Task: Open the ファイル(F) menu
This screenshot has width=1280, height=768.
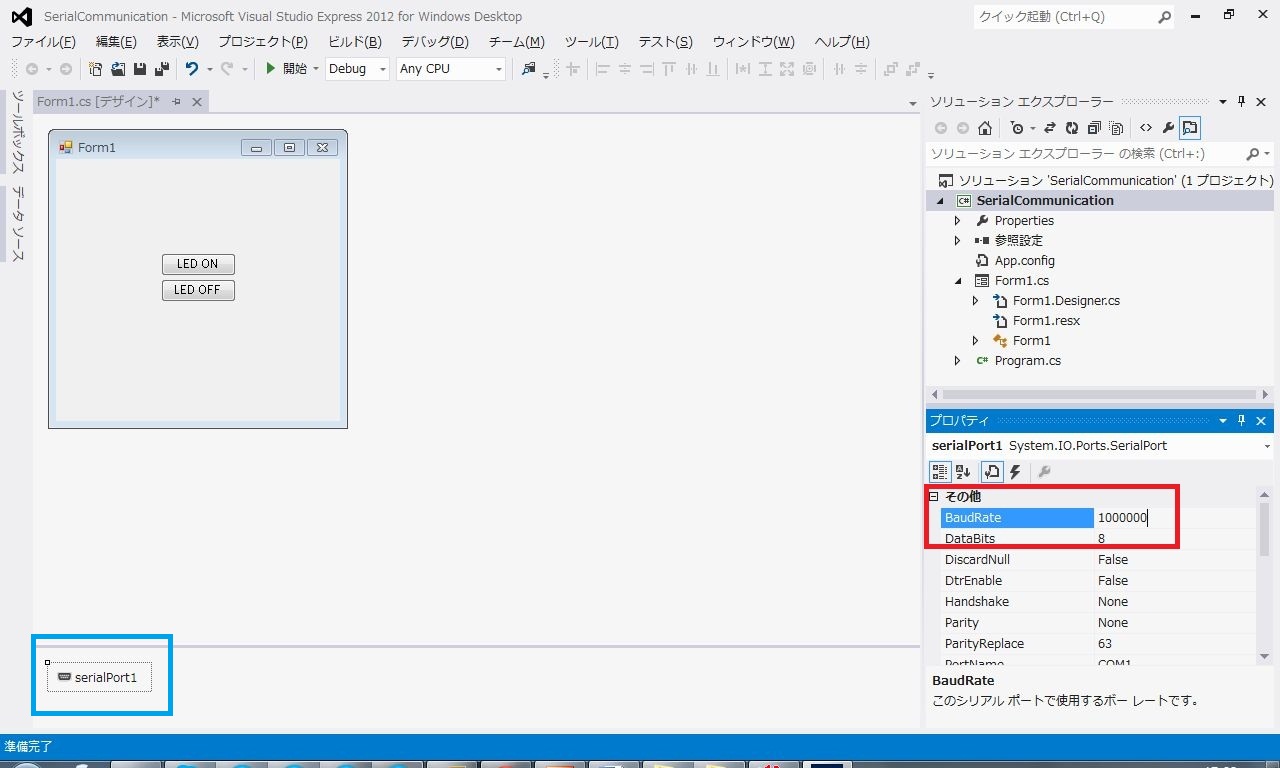Action: pos(43,42)
